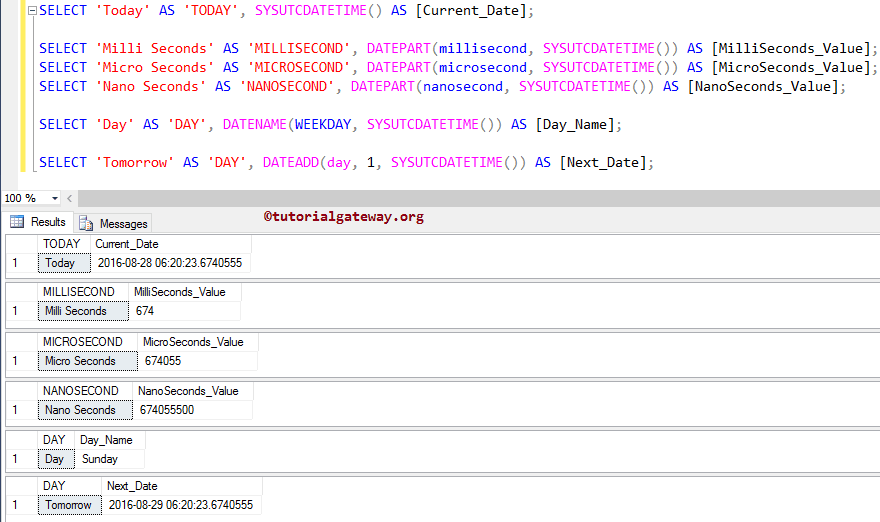Collapse the SQL code block outline toggle
Viewport: 880px width, 522px height.
click(33, 11)
